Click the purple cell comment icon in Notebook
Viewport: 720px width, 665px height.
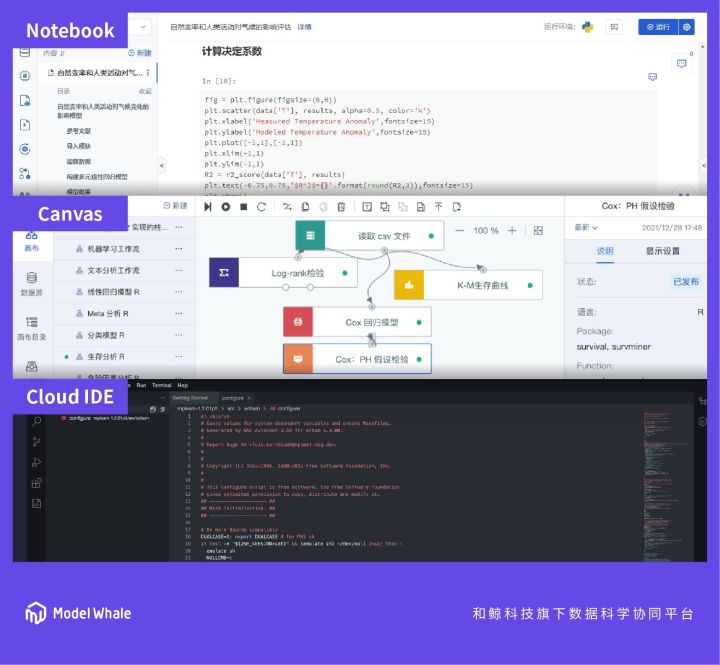[652, 77]
